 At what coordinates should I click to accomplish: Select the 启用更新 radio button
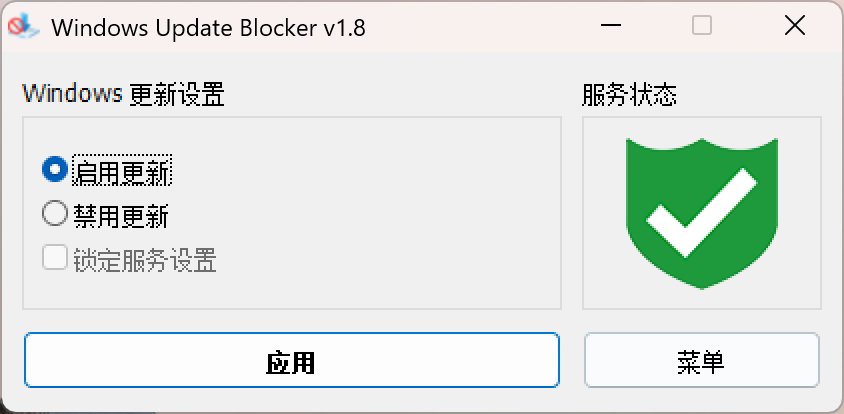pos(55,170)
